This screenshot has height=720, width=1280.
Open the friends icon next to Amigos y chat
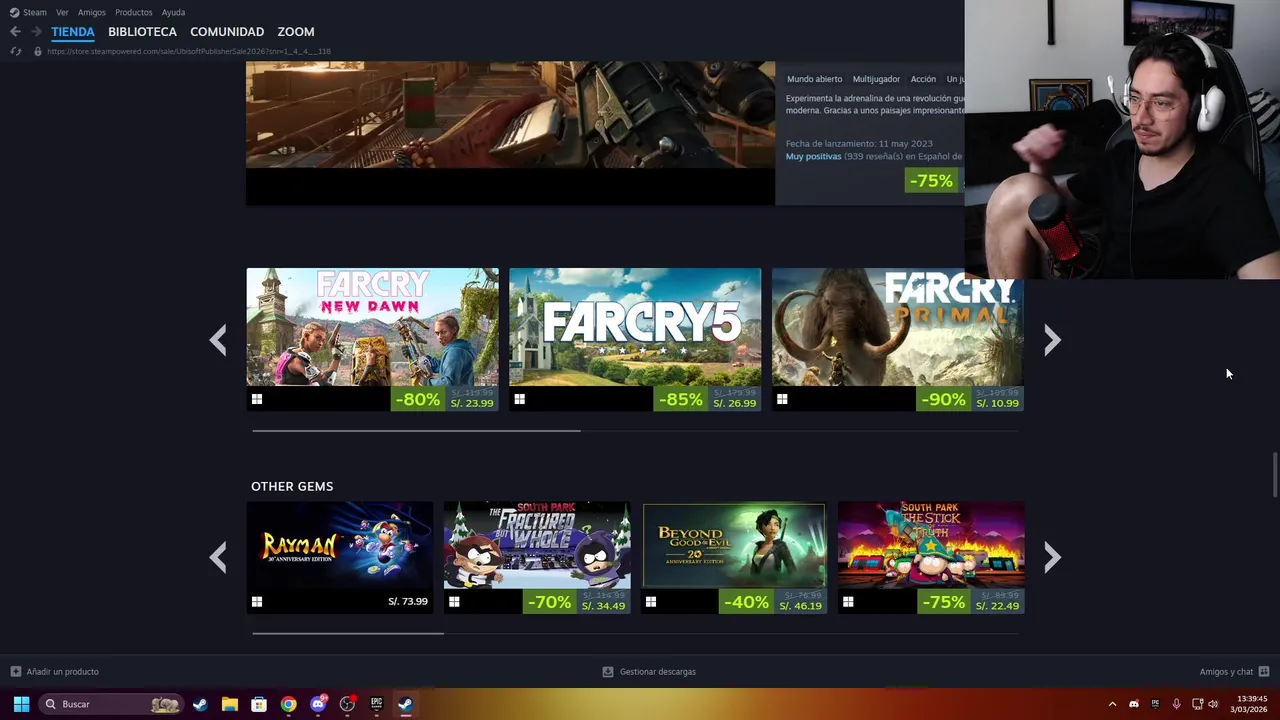coord(1264,672)
